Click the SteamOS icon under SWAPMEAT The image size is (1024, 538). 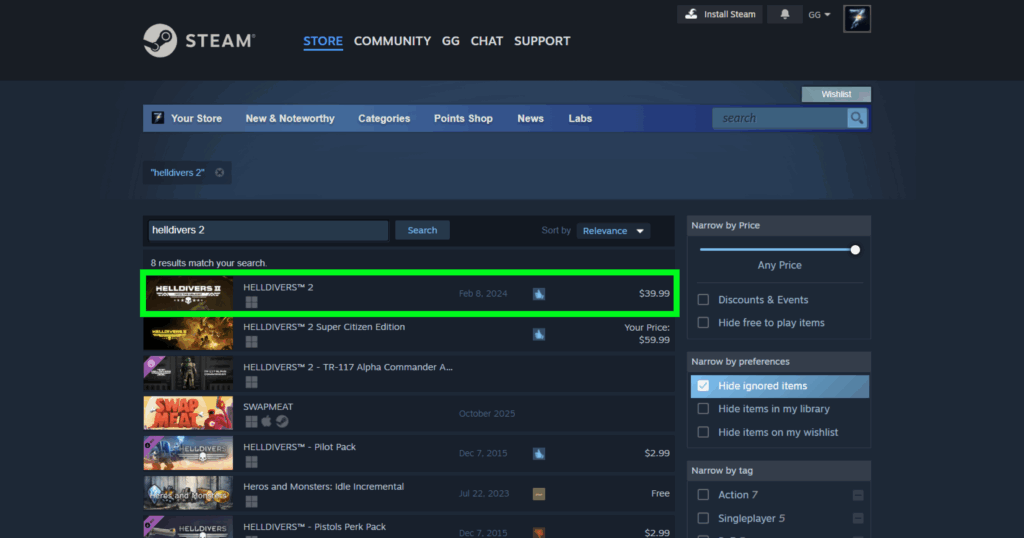[282, 422]
